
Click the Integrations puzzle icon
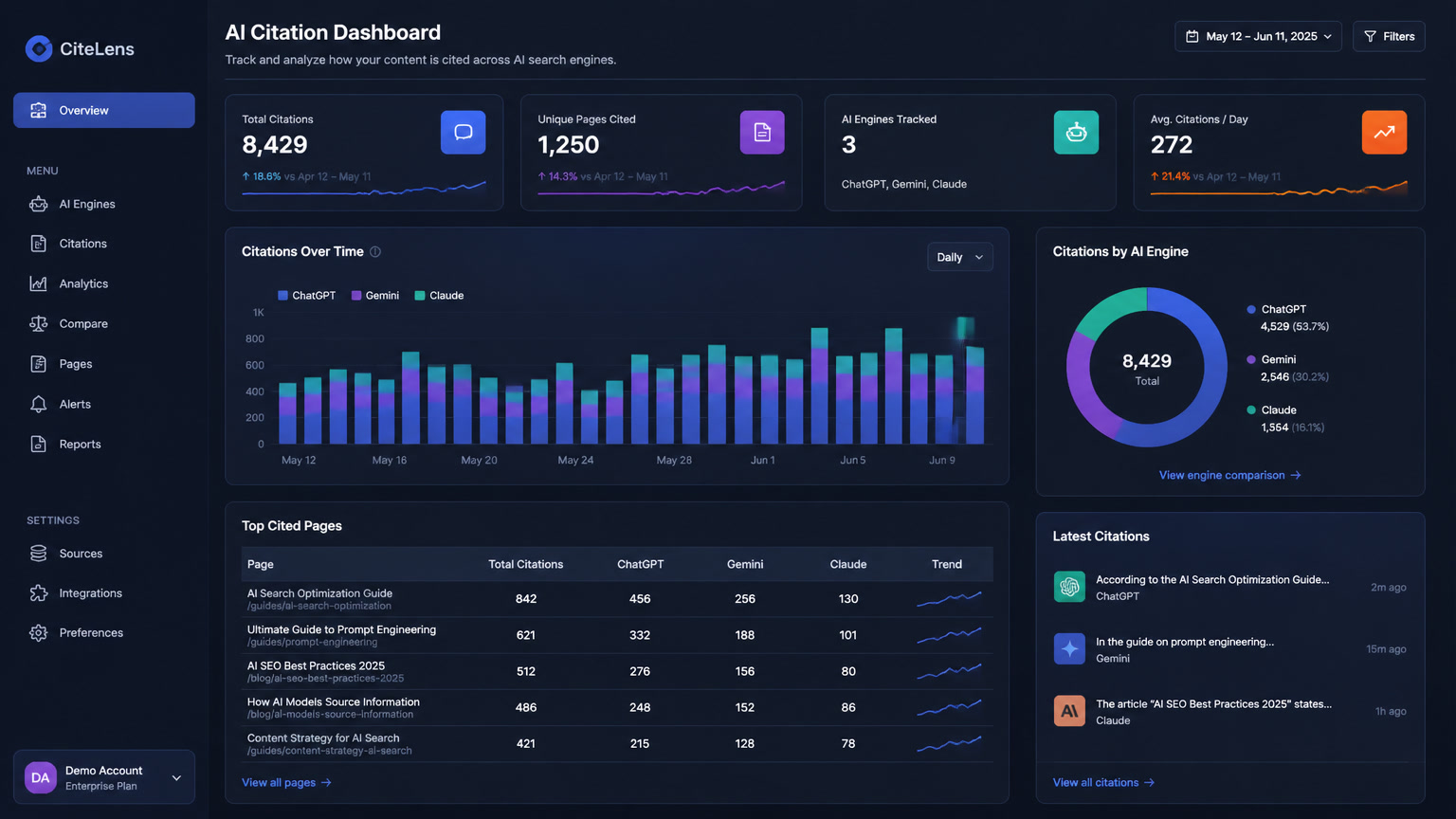(38, 593)
